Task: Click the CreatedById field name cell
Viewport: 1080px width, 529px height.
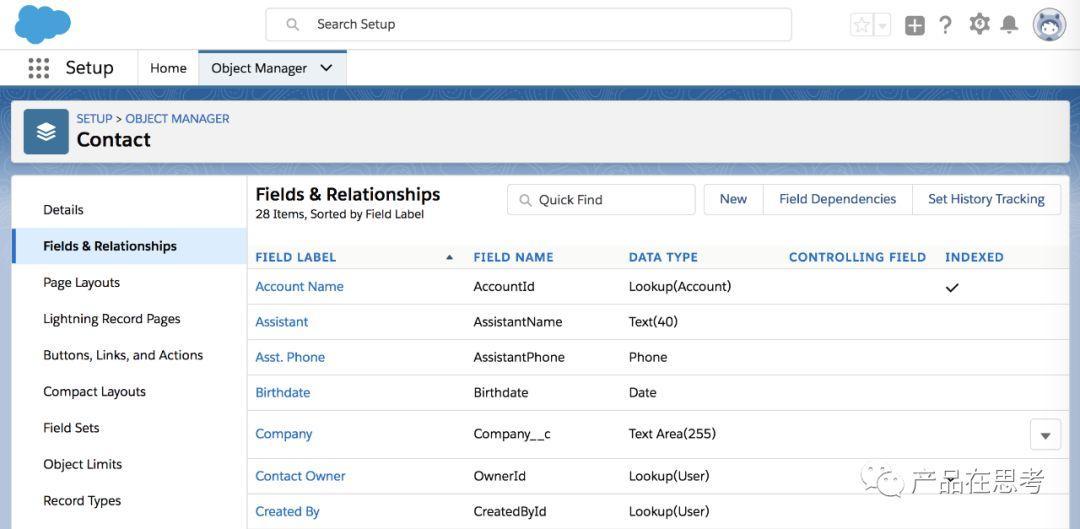Action: click(x=510, y=512)
